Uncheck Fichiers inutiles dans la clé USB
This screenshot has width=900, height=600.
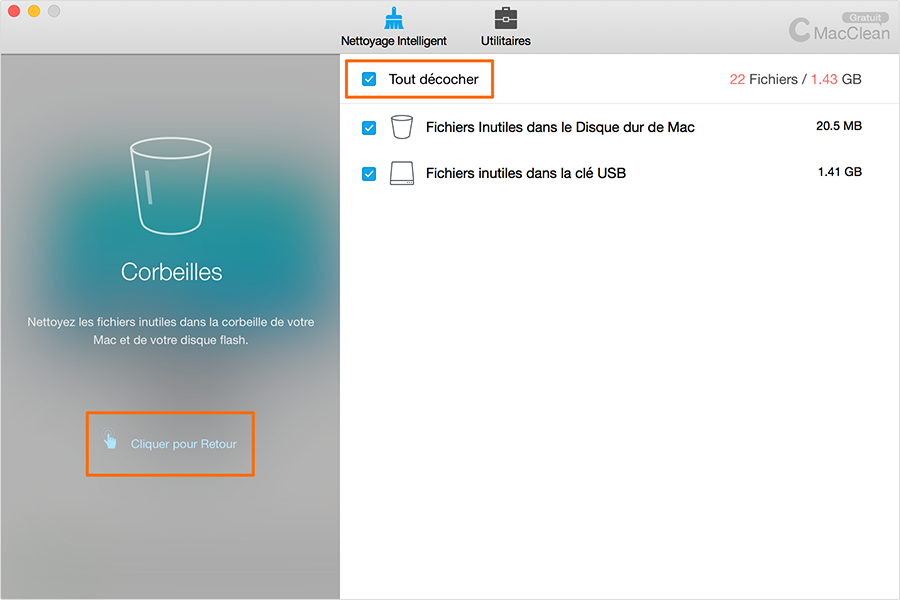coord(369,173)
